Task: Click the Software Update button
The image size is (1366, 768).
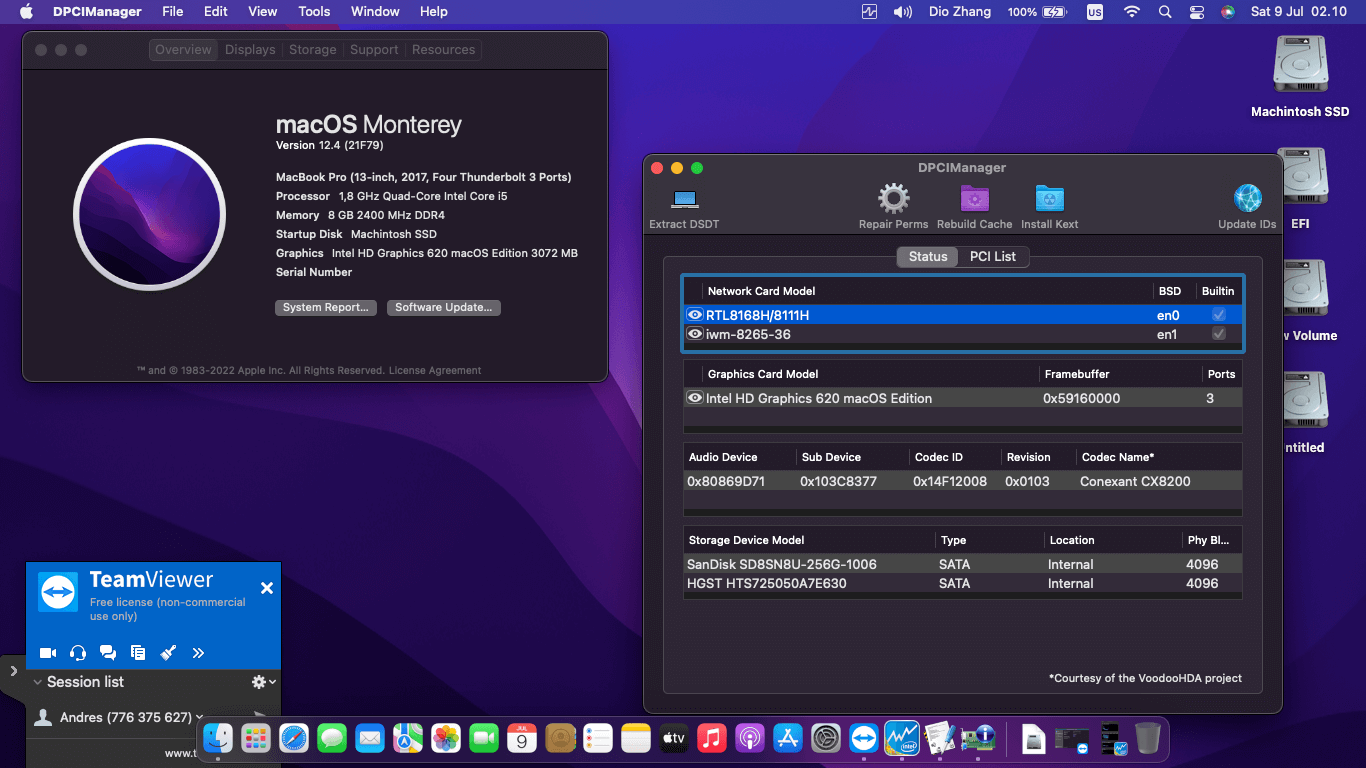Action: (x=443, y=308)
